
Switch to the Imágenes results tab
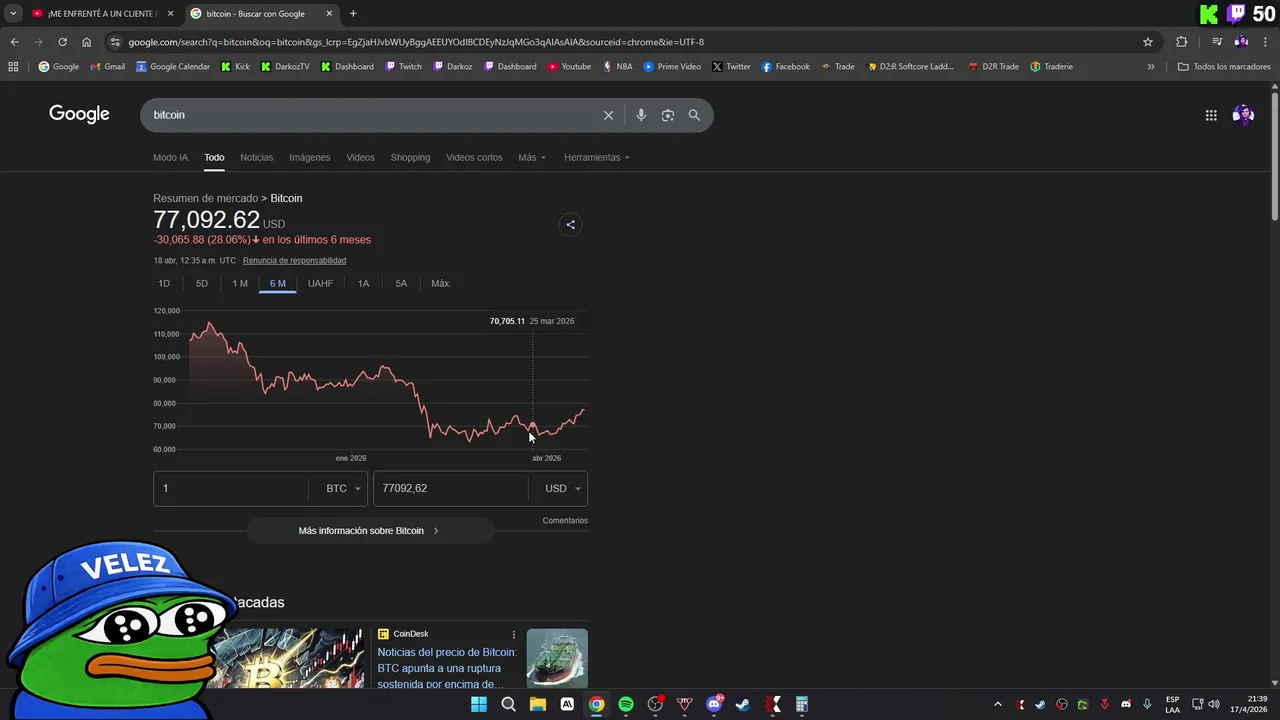click(310, 157)
